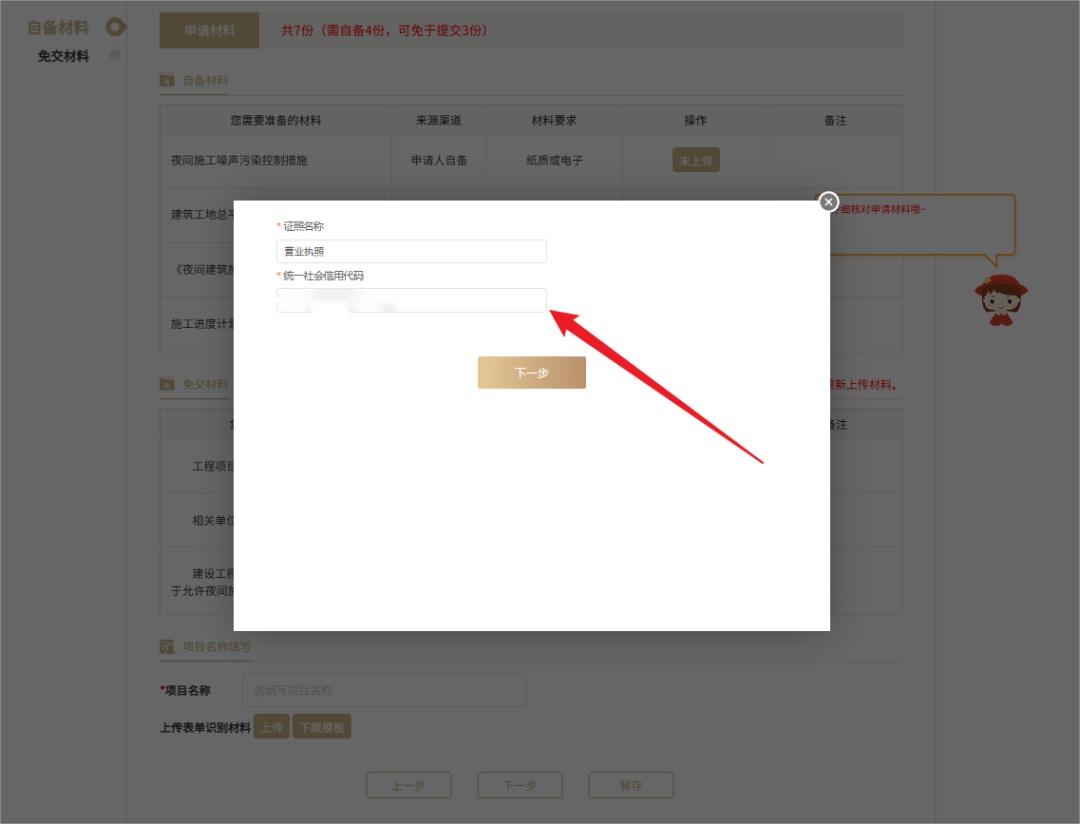1080x824 pixels.
Task: Click the 纸质或电子 table cell
Action: click(554, 161)
